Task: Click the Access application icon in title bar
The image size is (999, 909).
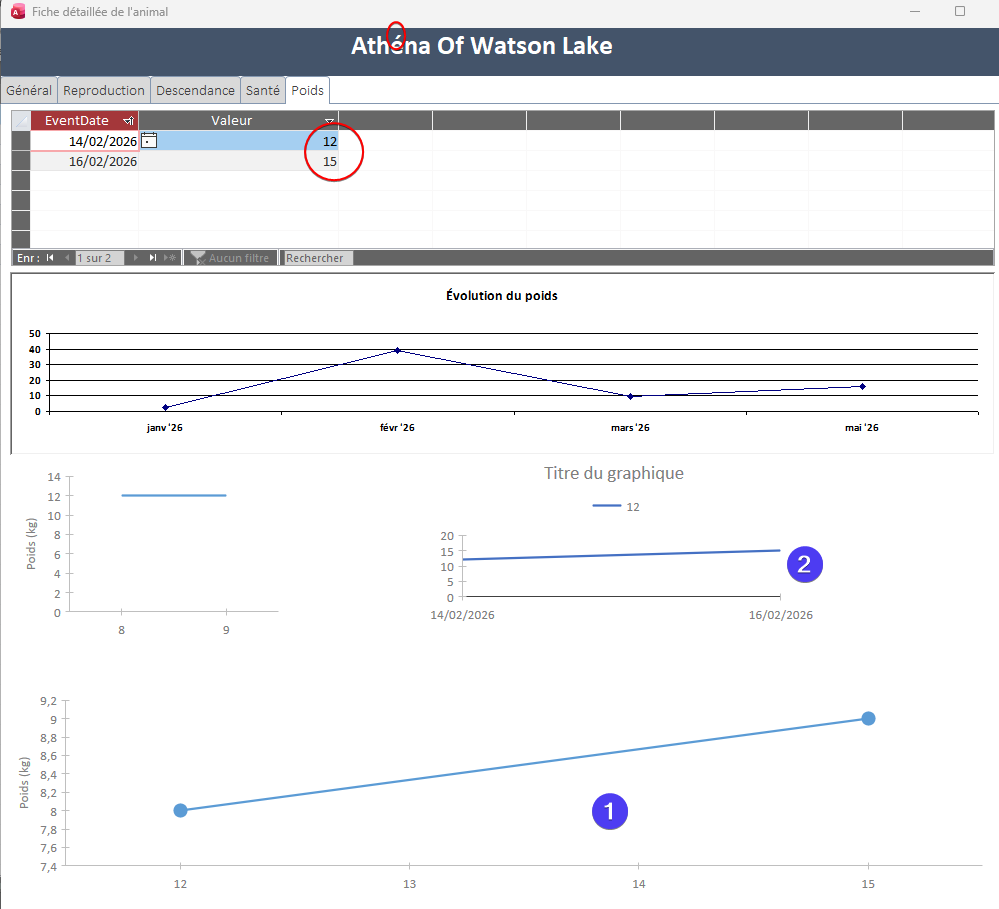Action: tap(18, 11)
